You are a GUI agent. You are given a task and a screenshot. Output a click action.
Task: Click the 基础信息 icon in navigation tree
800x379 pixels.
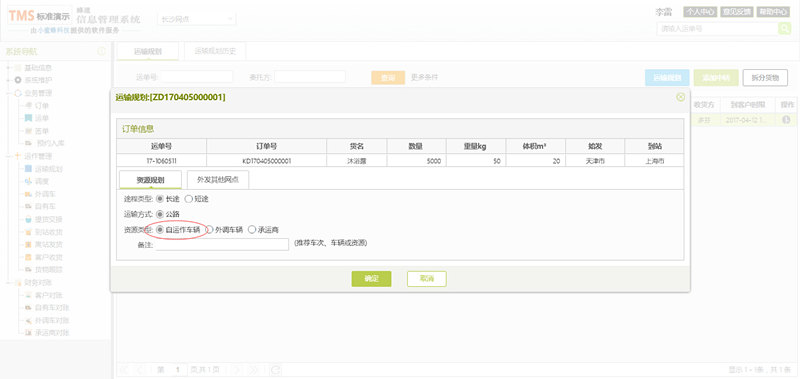[18, 68]
